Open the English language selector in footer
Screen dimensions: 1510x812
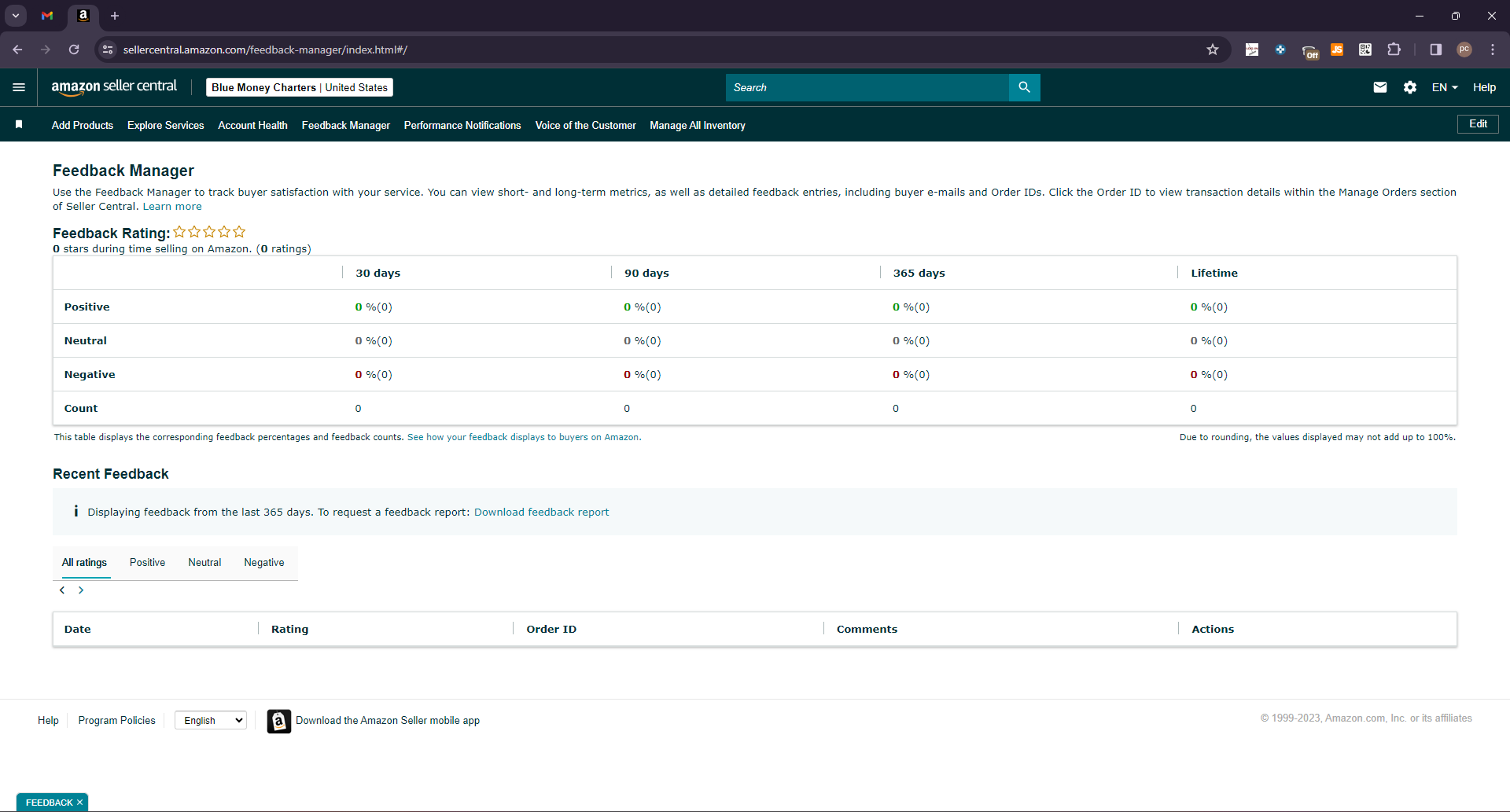211,720
